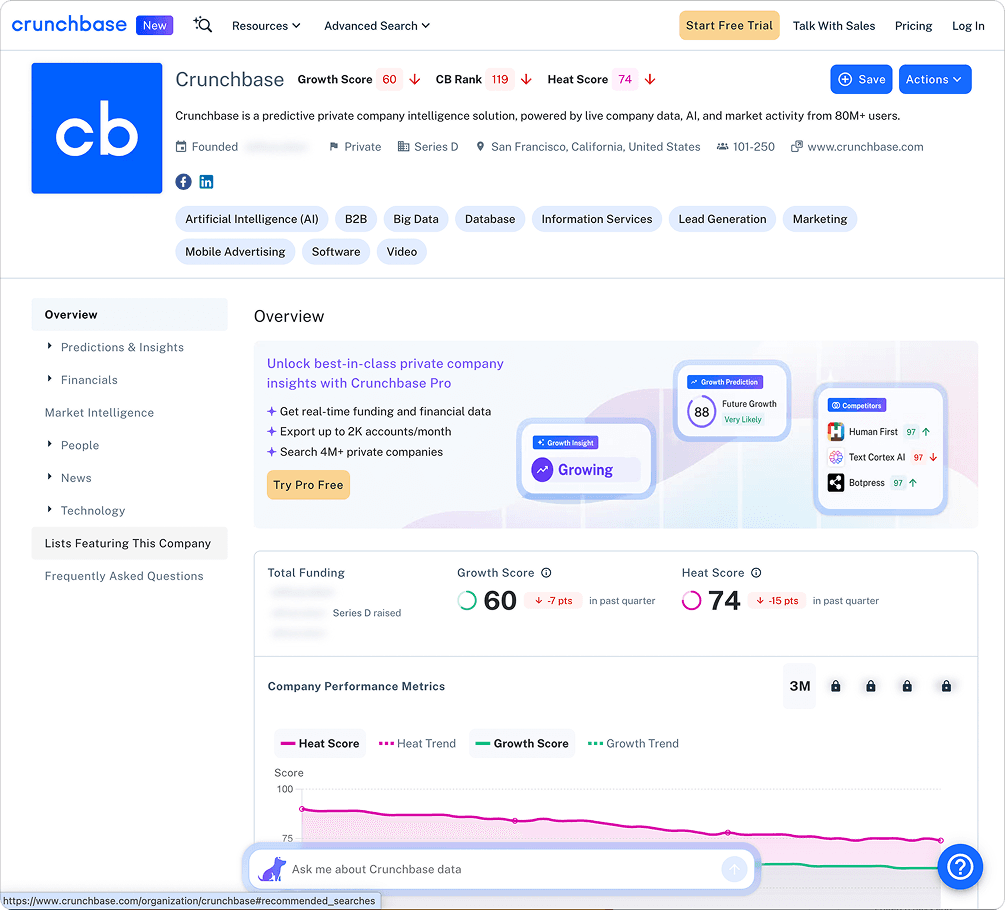Click the 60 Growth Score ring icon
This screenshot has height=910, width=1005.
click(467, 600)
